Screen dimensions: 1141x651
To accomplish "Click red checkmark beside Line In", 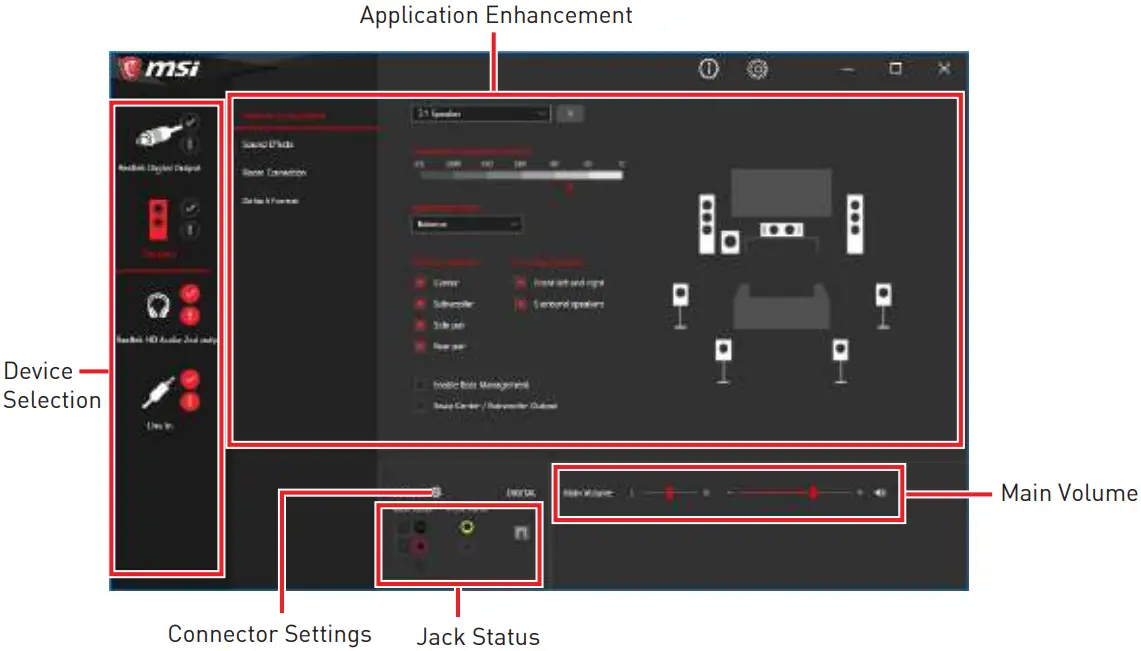I will (190, 379).
